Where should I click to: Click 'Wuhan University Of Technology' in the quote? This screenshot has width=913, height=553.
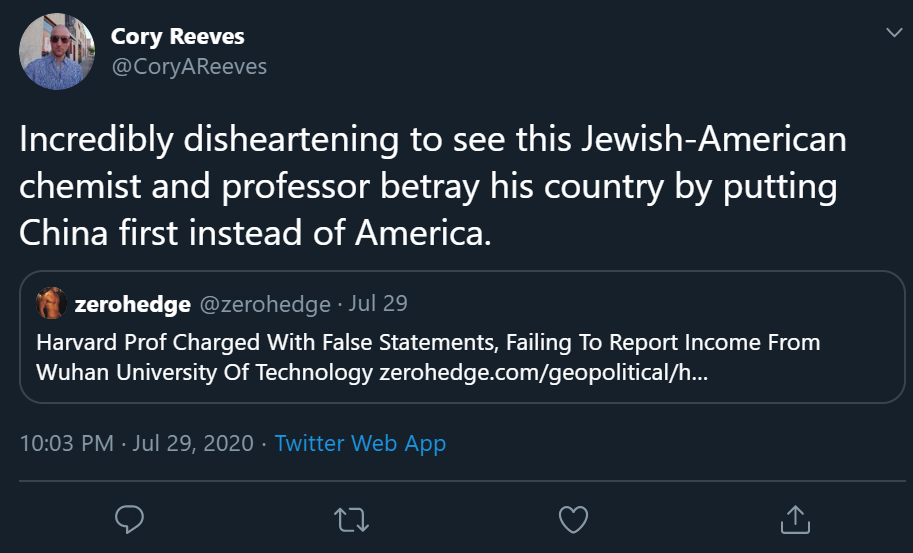[x=205, y=373]
